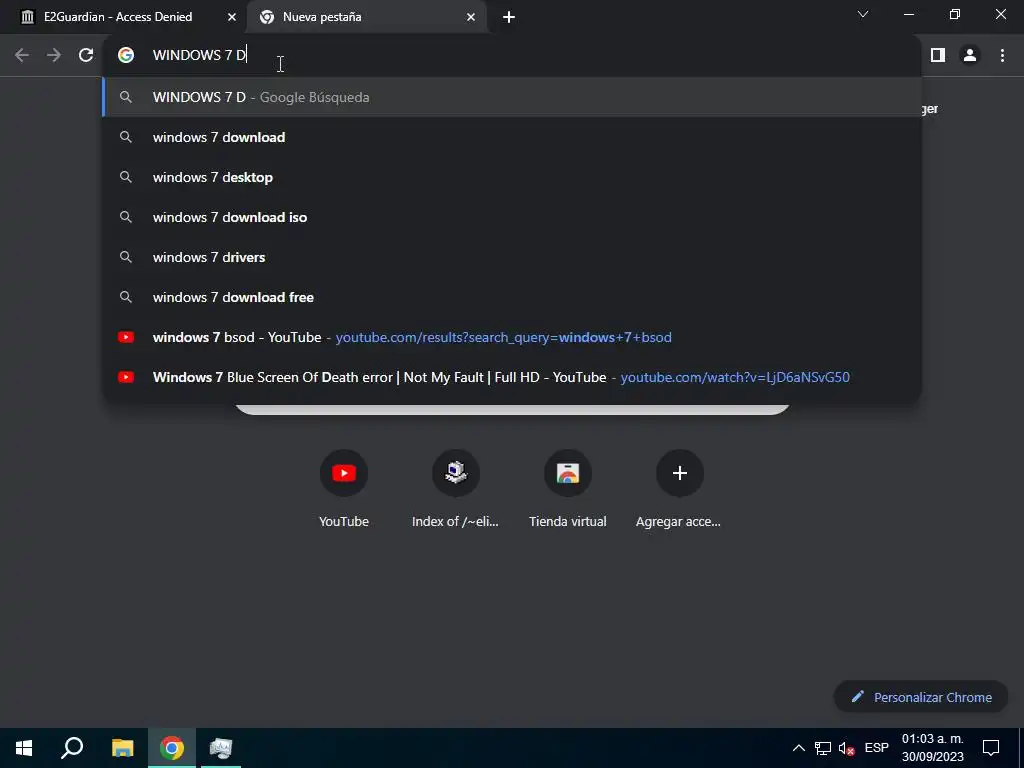Viewport: 1024px width, 768px height.
Task: Close the Nueva pestaña tab
Action: pyautogui.click(x=471, y=17)
